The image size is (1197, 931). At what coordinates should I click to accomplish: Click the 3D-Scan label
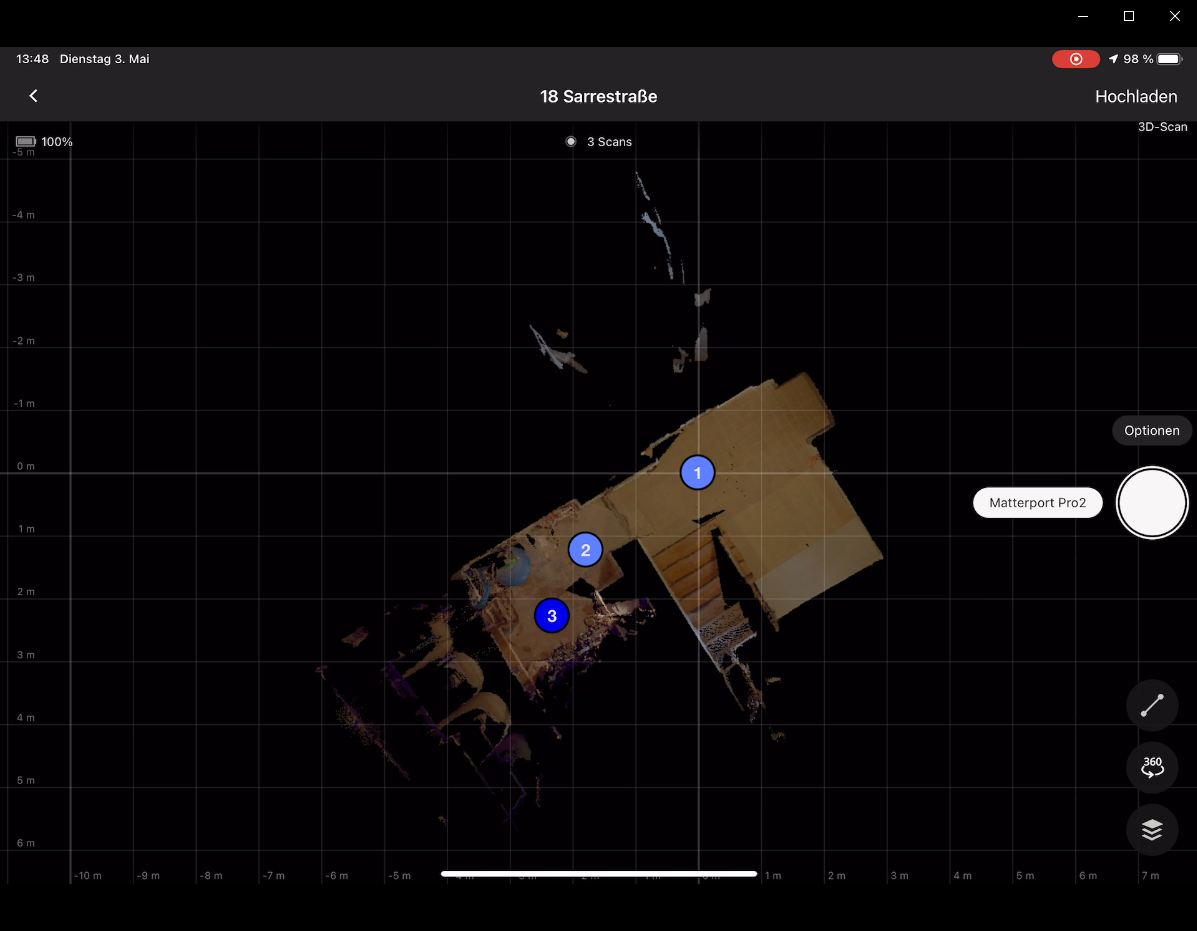click(1162, 127)
